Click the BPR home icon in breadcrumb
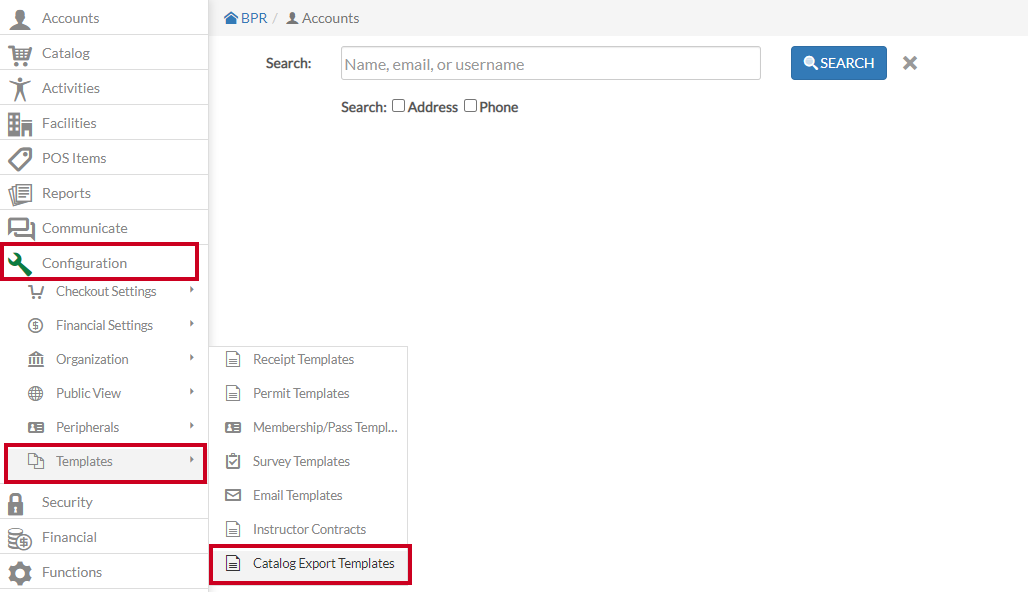1028x592 pixels. [x=231, y=18]
